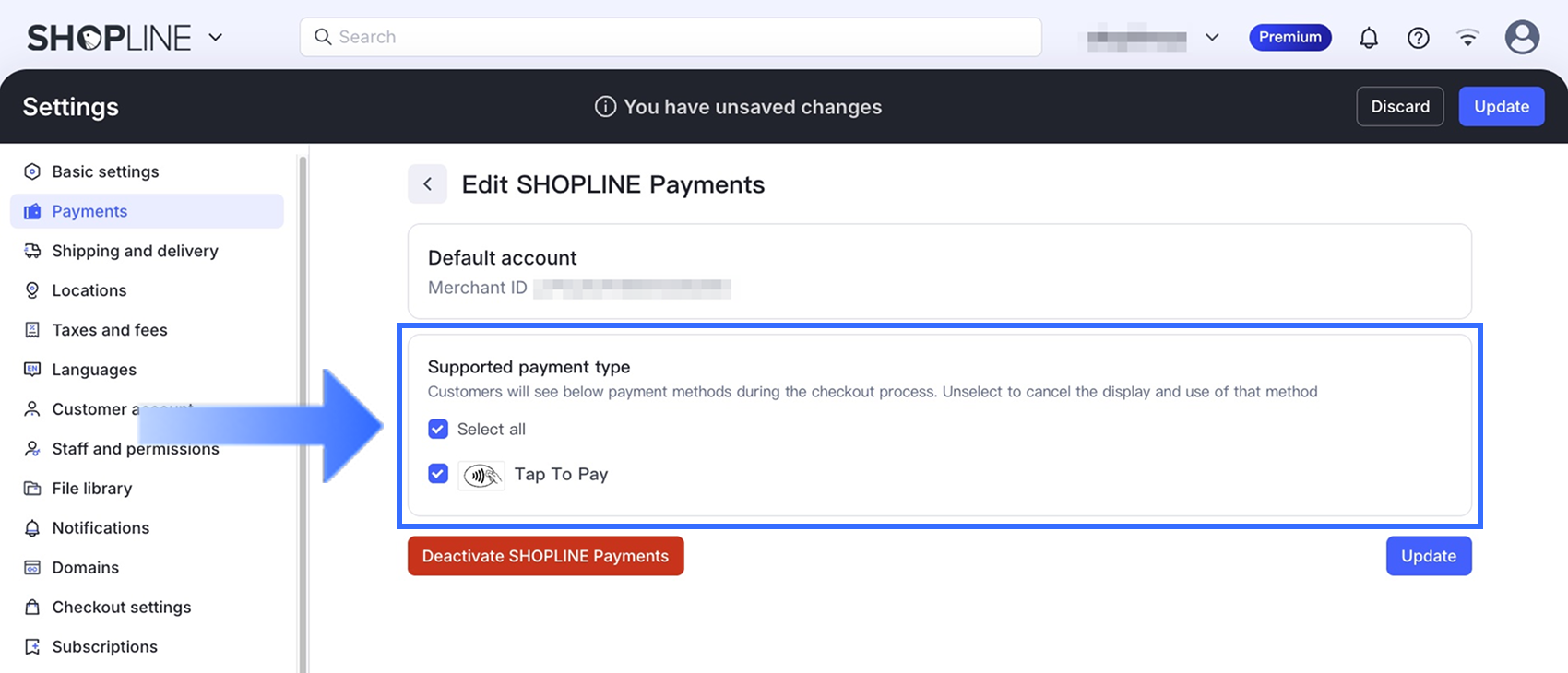Go to Checkout settings
Screen dimensions: 1568x673
point(121,608)
